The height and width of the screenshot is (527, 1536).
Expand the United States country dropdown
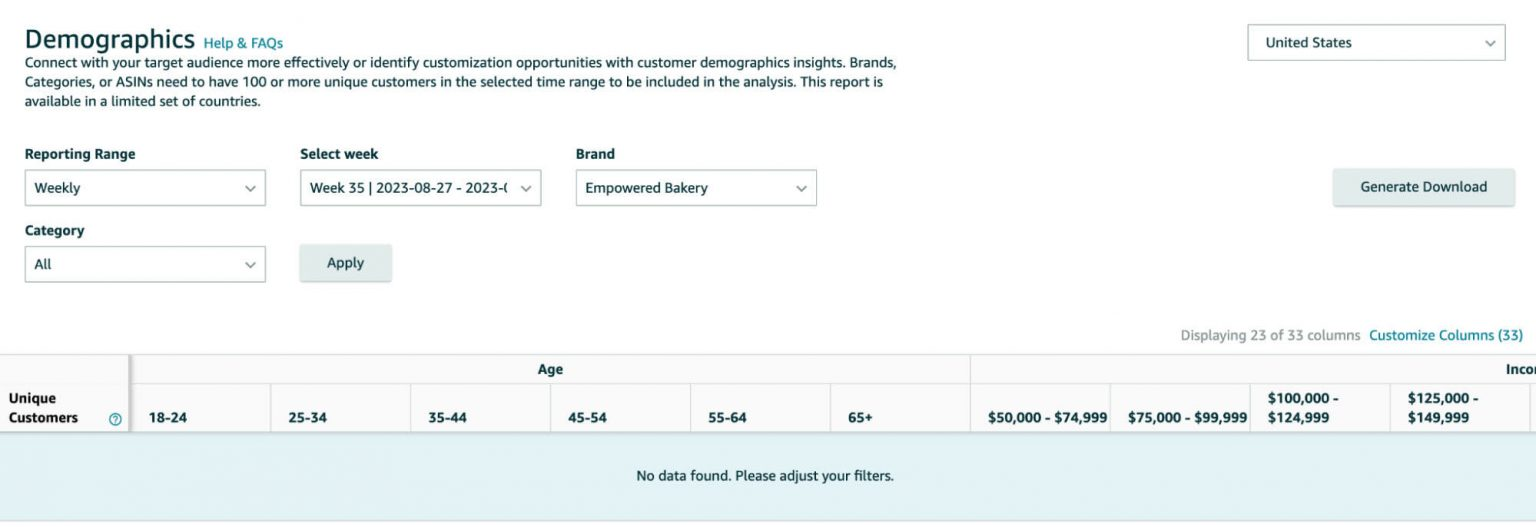1376,43
